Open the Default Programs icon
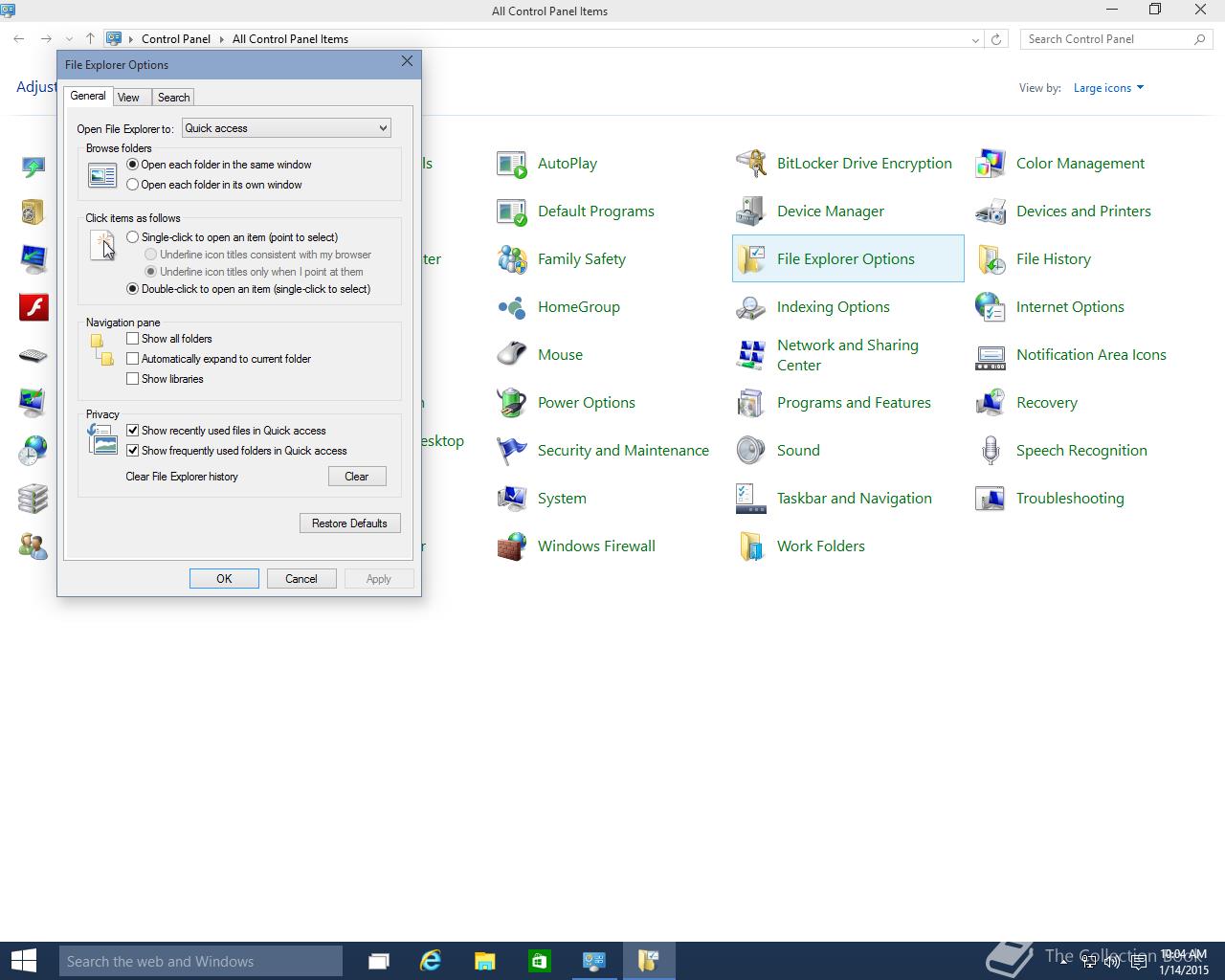This screenshot has height=980, width=1225. 512,212
